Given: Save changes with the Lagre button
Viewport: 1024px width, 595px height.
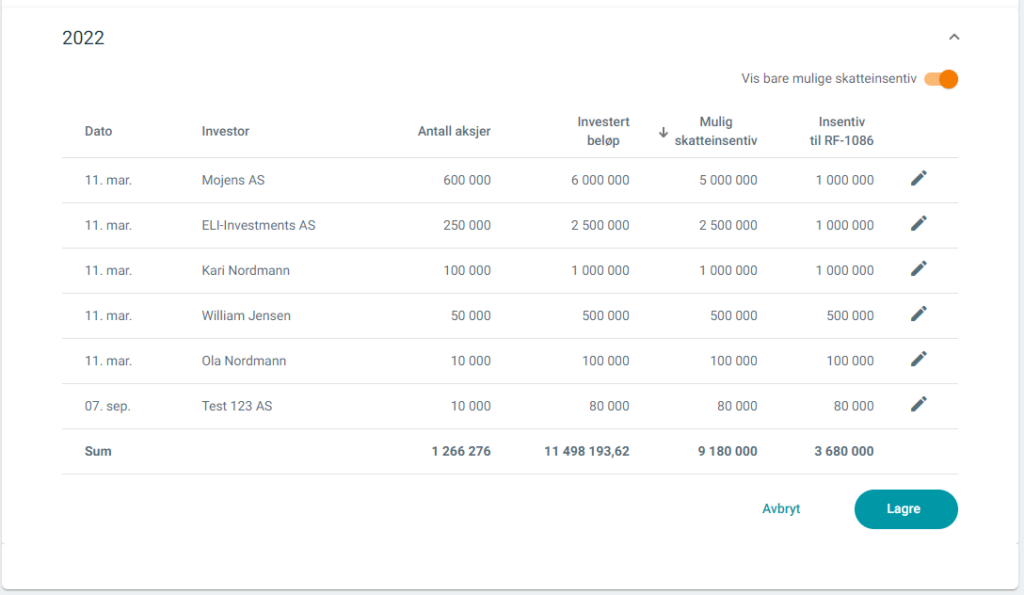Looking at the screenshot, I should [906, 509].
